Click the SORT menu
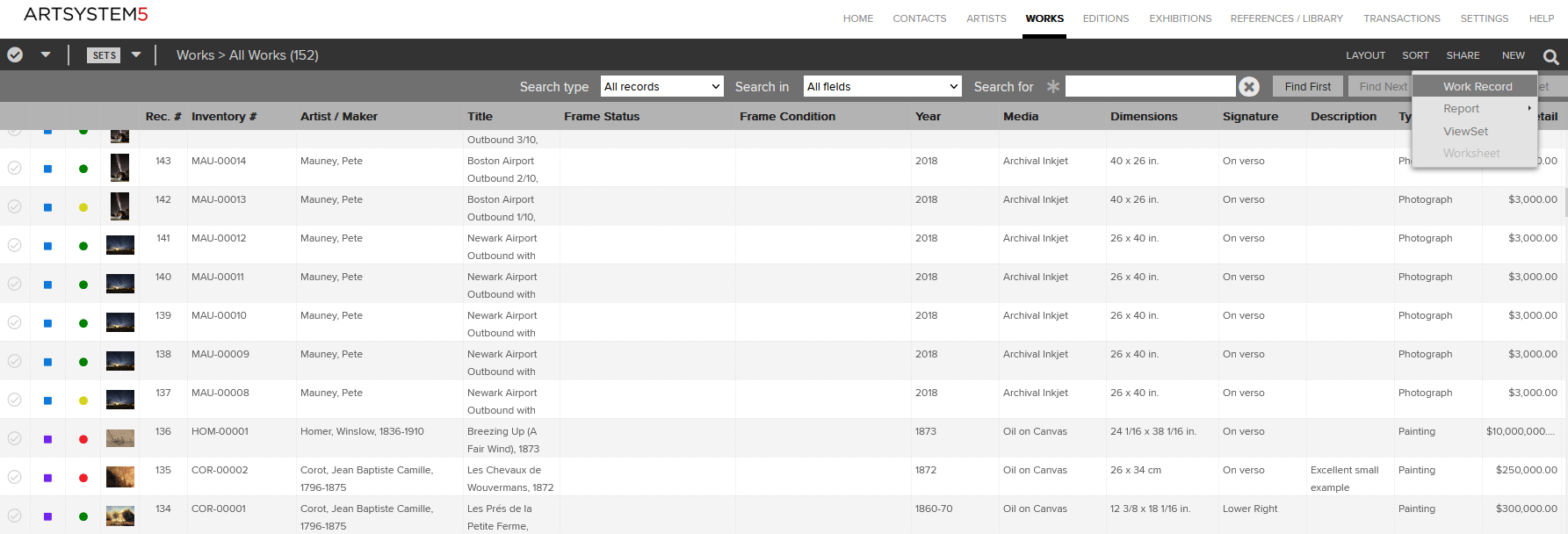Viewport: 1568px width, 534px height. 1415,55
